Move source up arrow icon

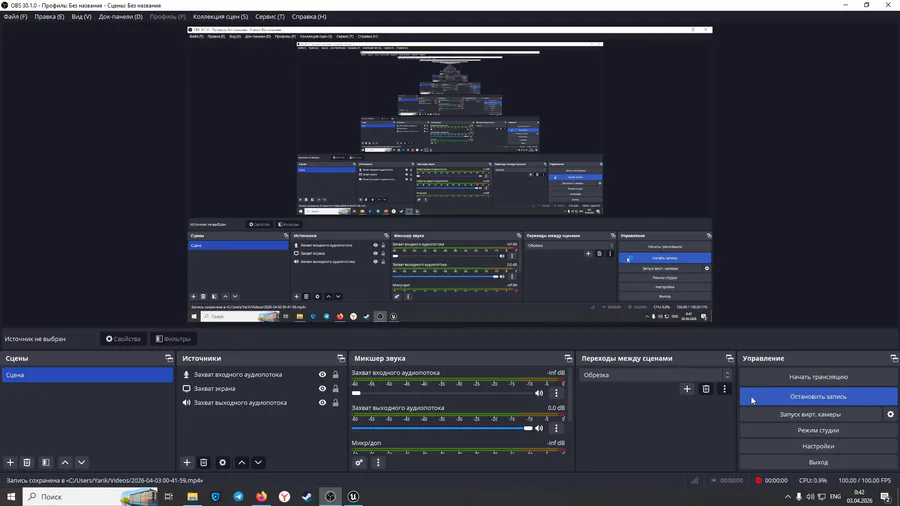tap(242, 462)
